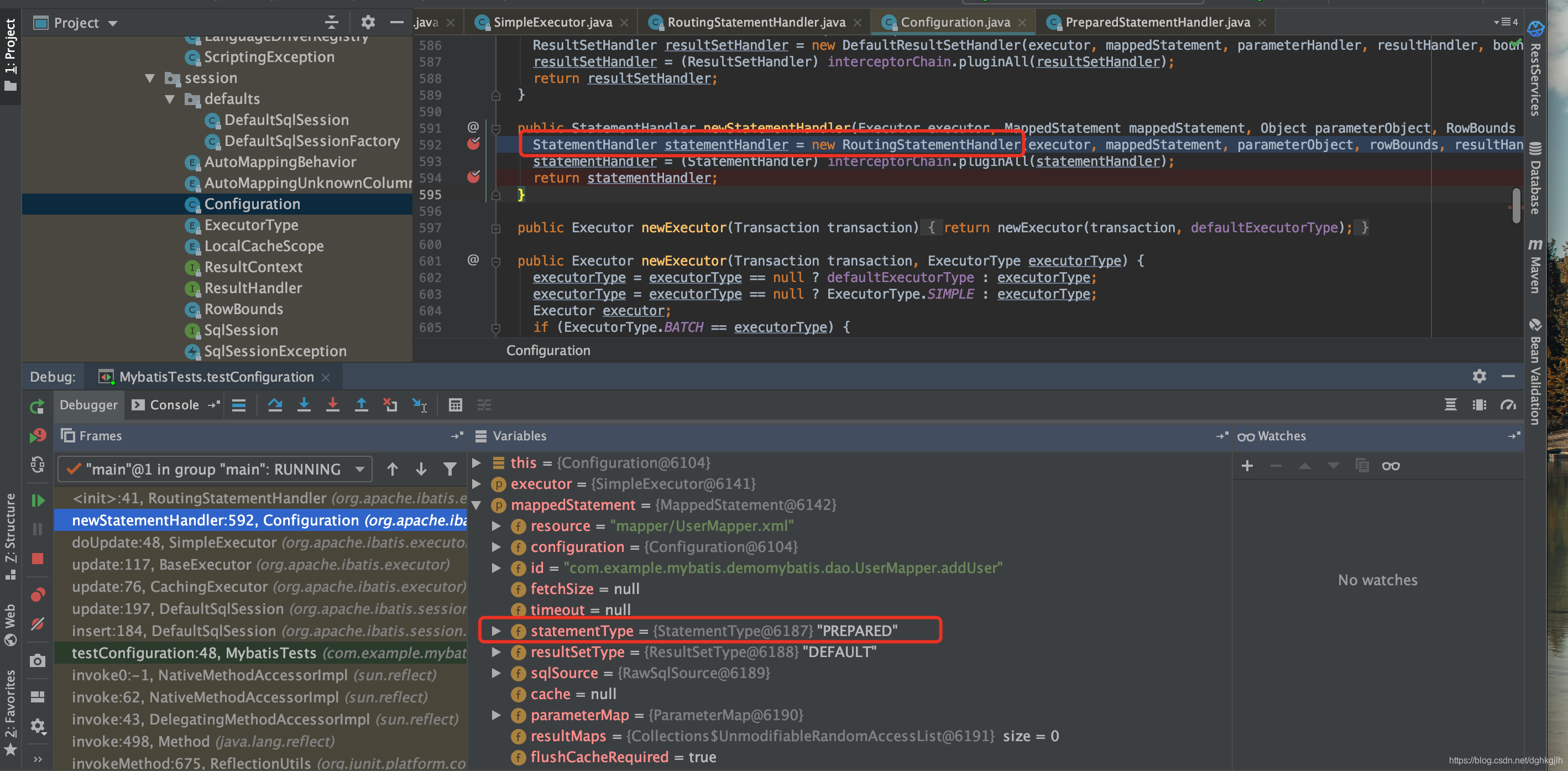Click the frames filter funnel icon

(450, 469)
